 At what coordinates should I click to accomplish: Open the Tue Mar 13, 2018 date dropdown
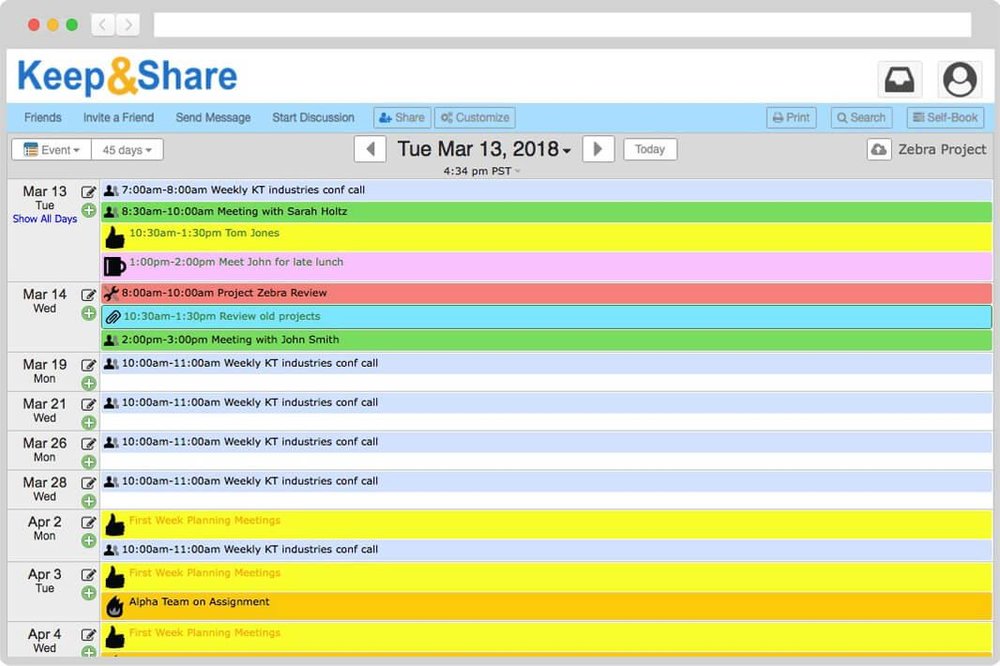(x=483, y=148)
